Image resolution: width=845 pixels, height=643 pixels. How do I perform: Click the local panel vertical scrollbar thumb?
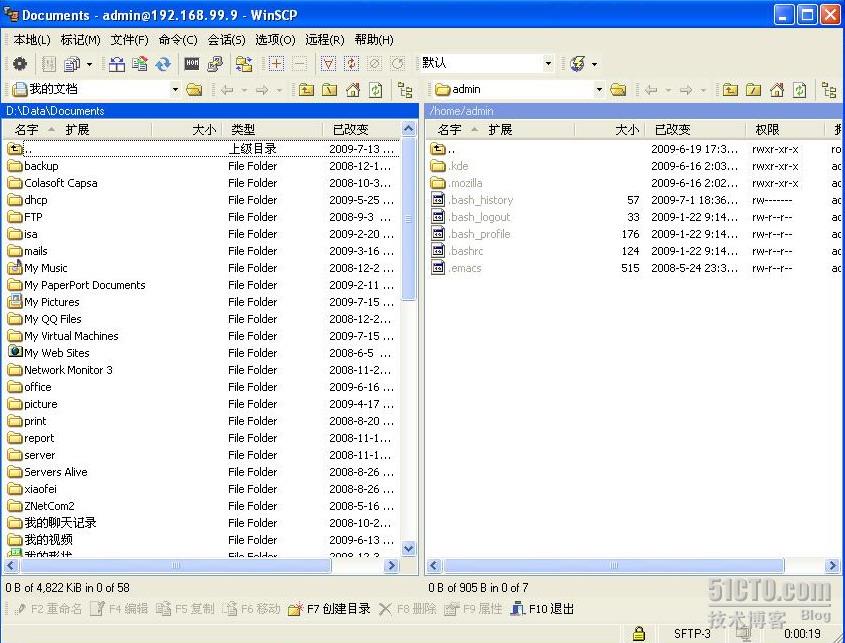[408, 219]
